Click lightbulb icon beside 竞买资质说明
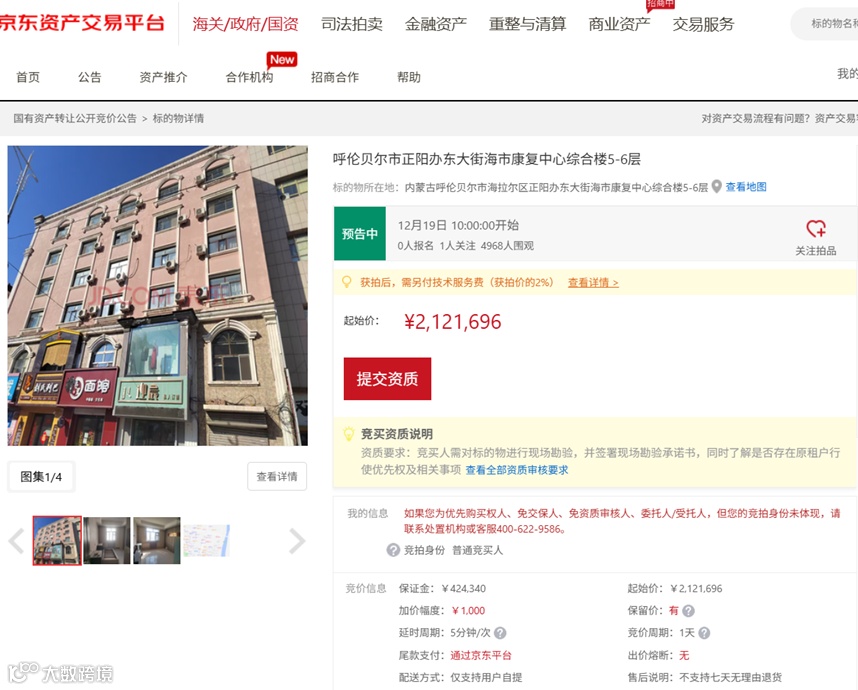The width and height of the screenshot is (858, 690). [x=349, y=434]
